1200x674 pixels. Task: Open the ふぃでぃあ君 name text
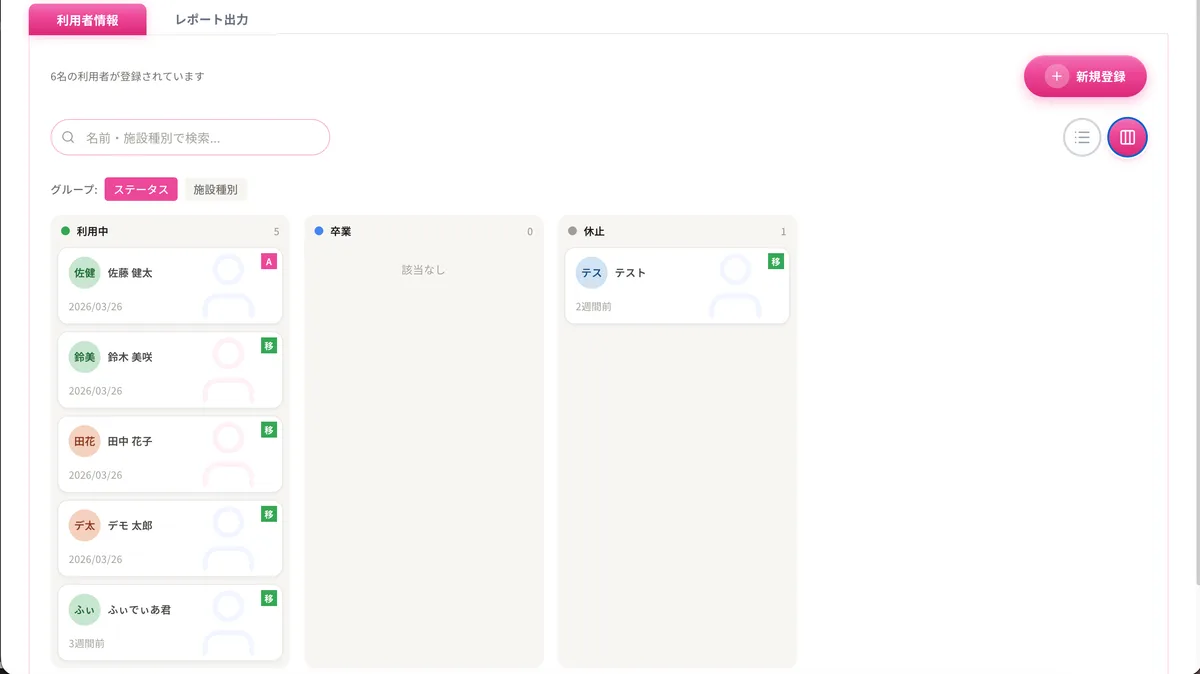tap(139, 609)
